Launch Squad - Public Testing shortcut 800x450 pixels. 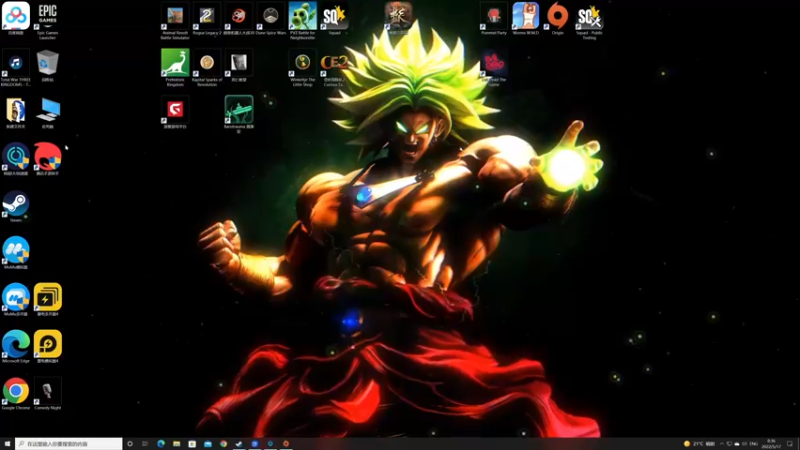pos(589,20)
